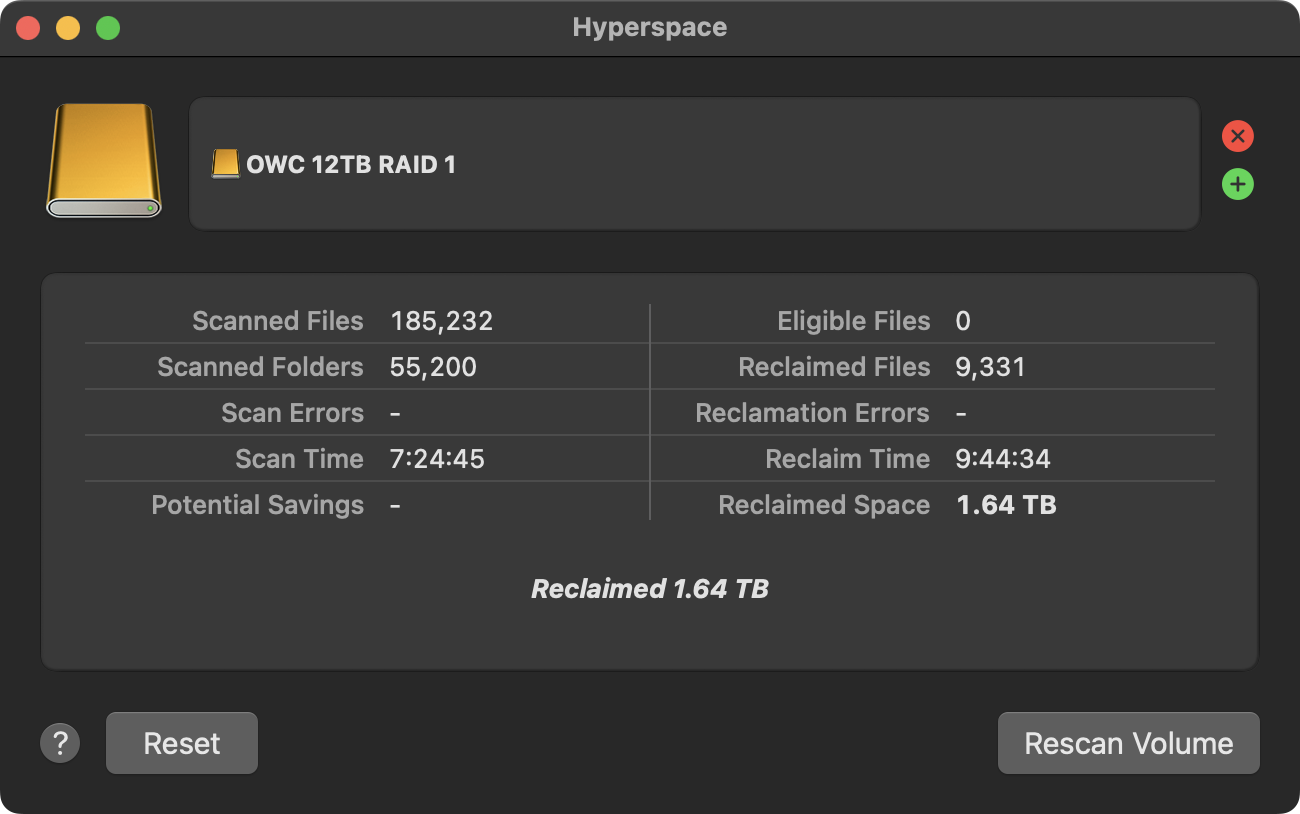This screenshot has height=814, width=1300.
Task: Open help with the question mark button
Action: pyautogui.click(x=60, y=743)
